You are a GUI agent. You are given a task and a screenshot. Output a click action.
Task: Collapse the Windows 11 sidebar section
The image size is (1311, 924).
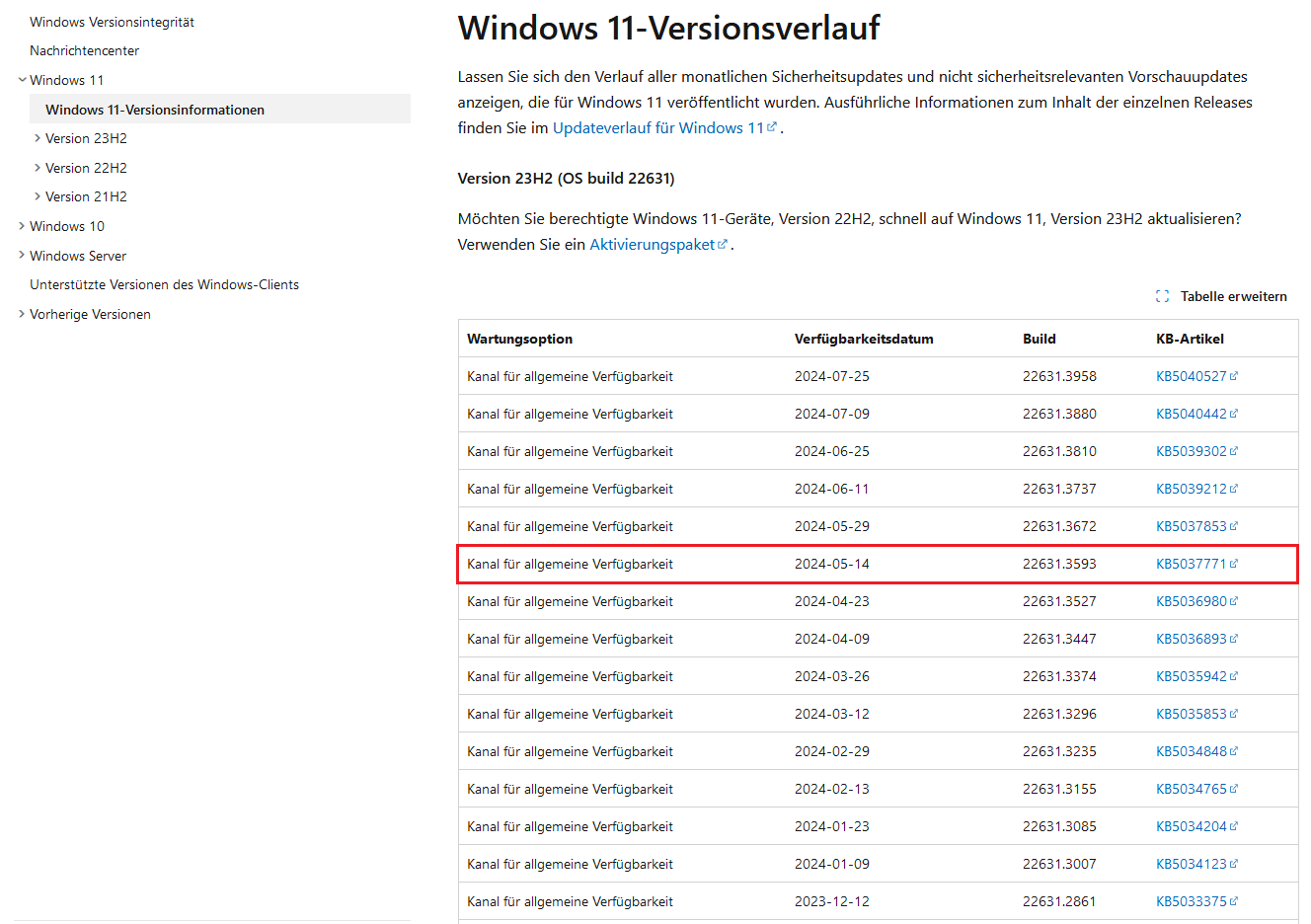[22, 79]
